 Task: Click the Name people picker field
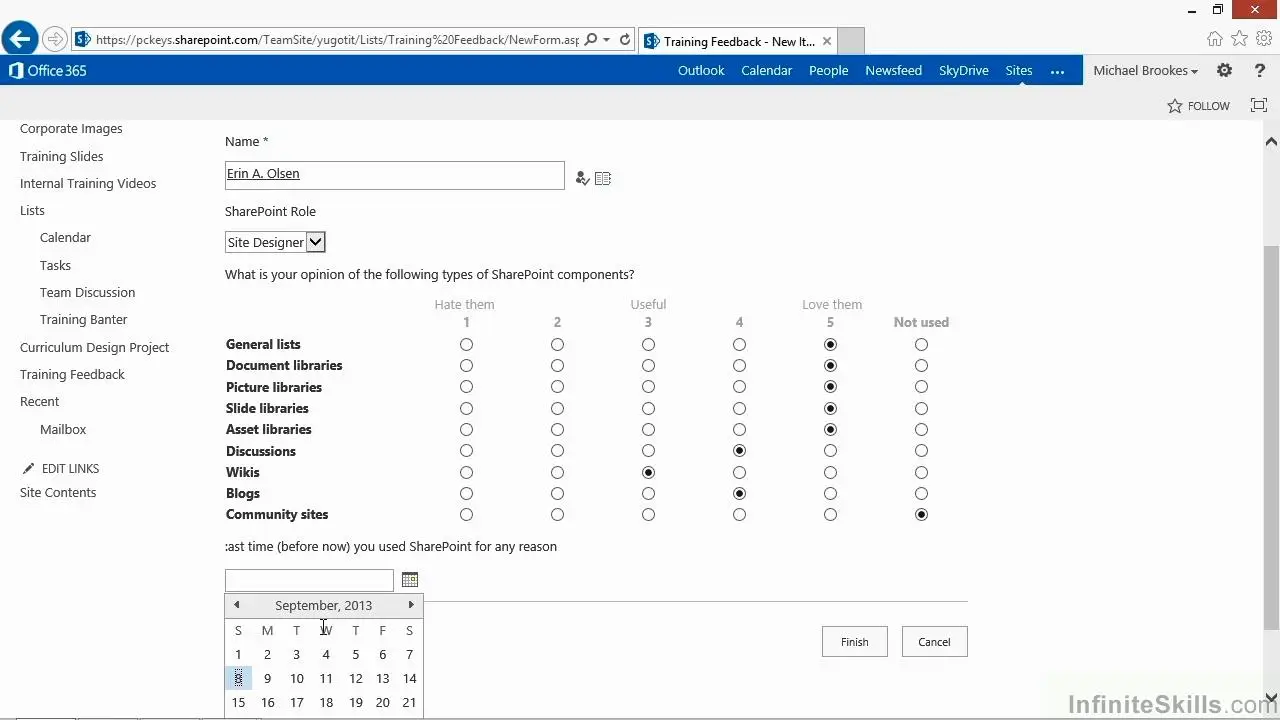click(x=395, y=175)
